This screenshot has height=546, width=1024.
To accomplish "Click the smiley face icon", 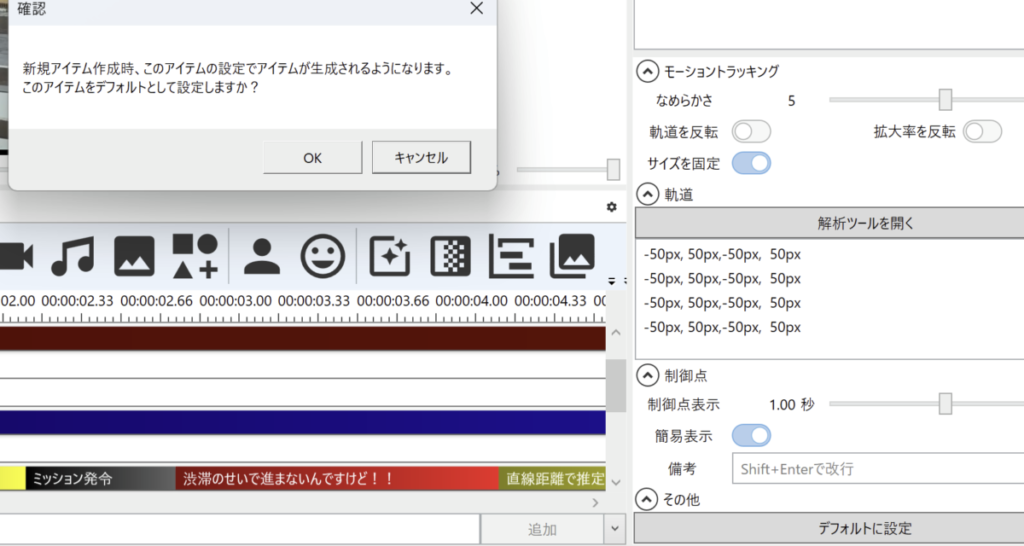I will point(322,257).
